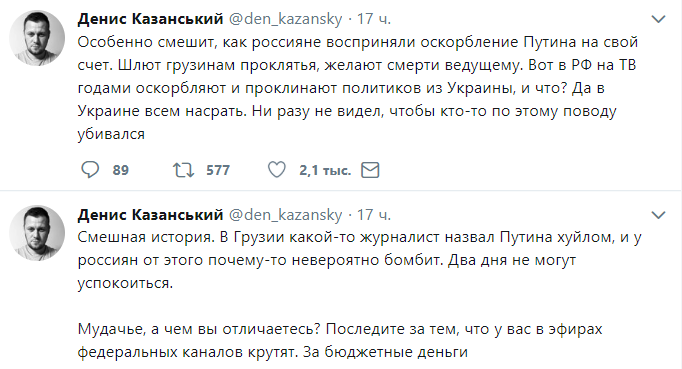
Task: Open tweet text starting Смешная история
Action: [x=360, y=260]
